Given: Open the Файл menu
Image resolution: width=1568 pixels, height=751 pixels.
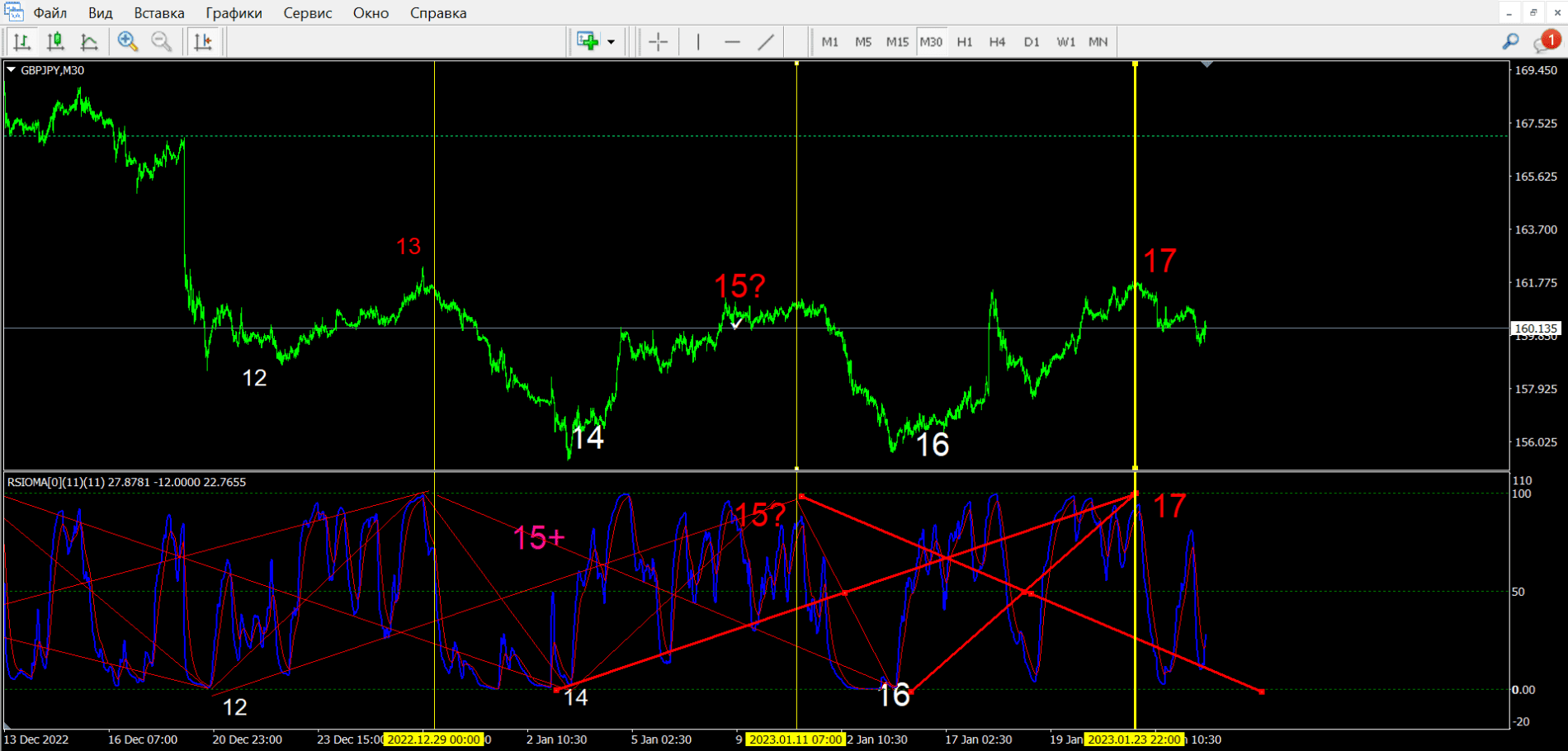Looking at the screenshot, I should [x=50, y=13].
